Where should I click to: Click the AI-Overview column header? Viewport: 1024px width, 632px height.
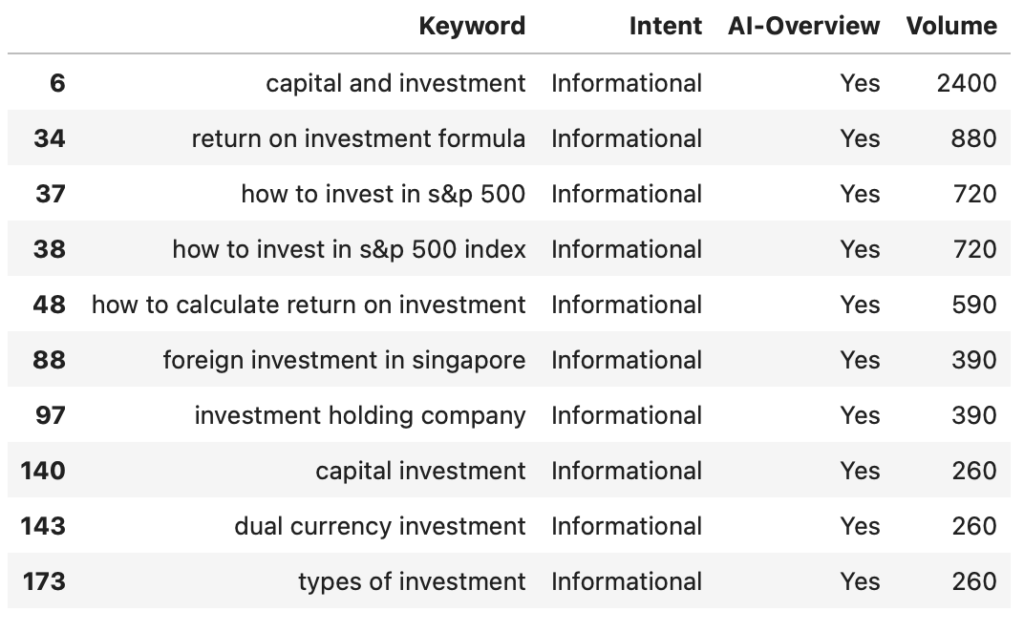804,27
